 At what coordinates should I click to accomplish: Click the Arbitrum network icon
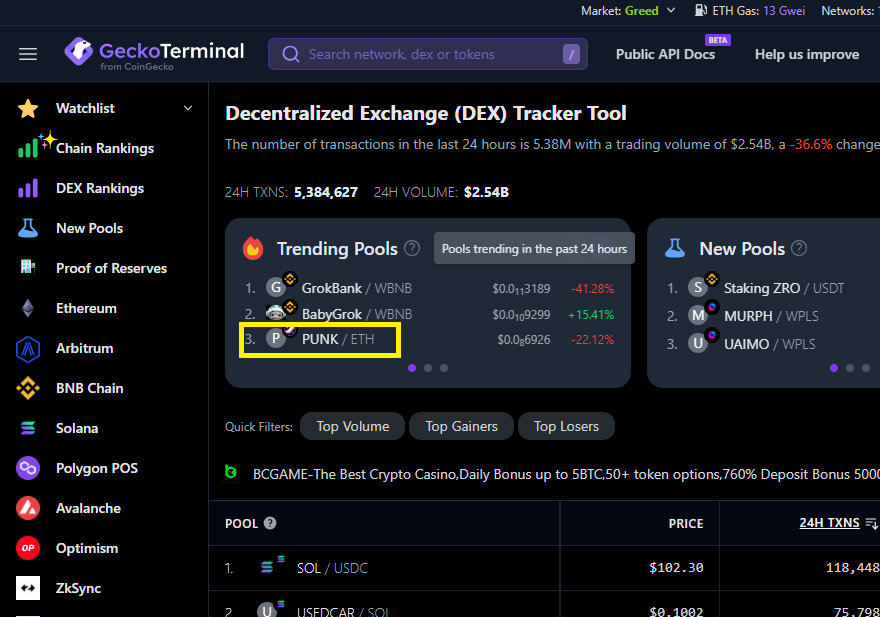coord(28,348)
